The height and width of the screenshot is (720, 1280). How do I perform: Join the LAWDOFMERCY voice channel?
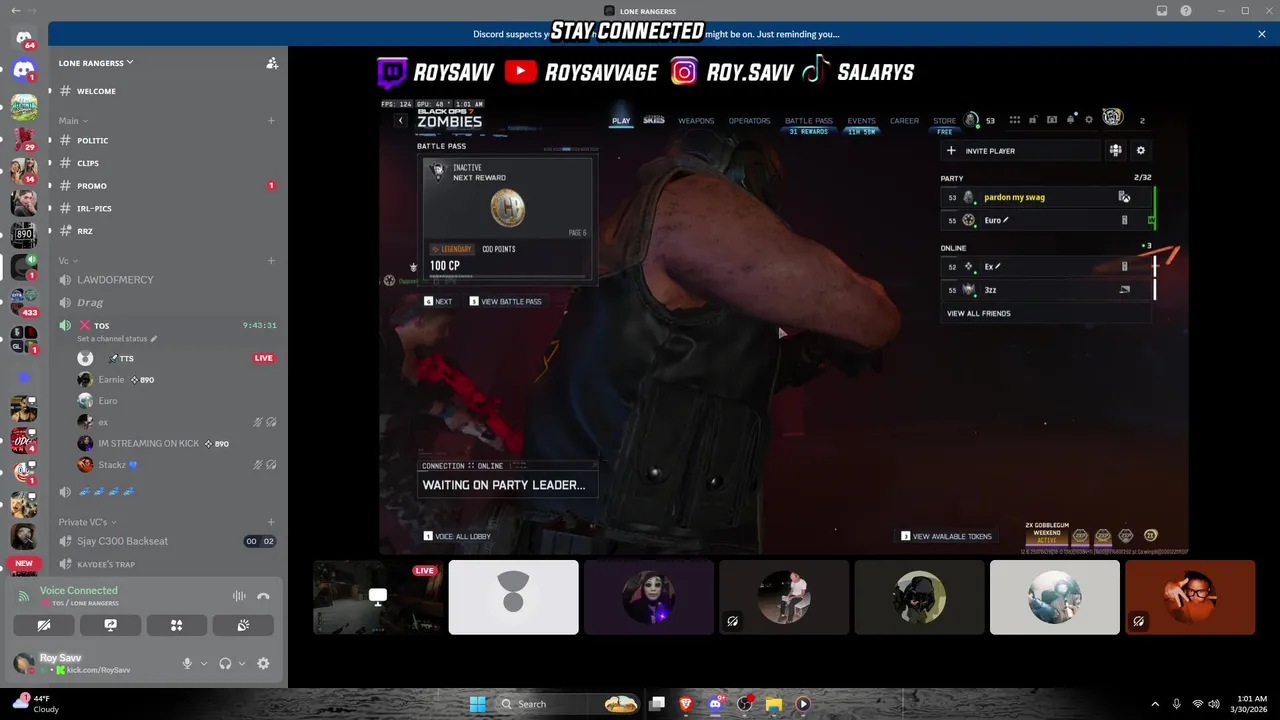(167, 280)
